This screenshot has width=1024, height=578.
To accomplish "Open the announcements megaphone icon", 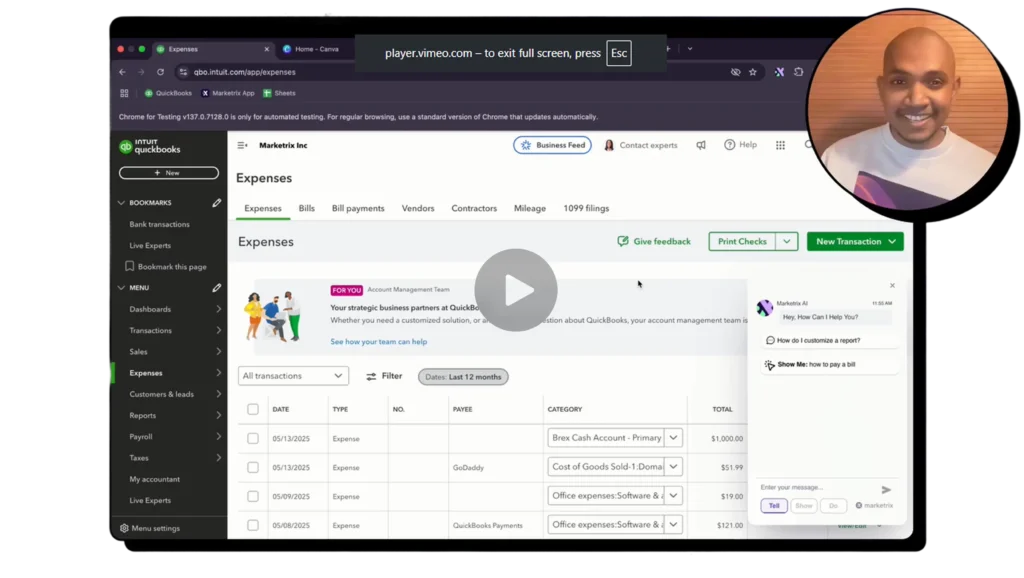I will click(701, 145).
